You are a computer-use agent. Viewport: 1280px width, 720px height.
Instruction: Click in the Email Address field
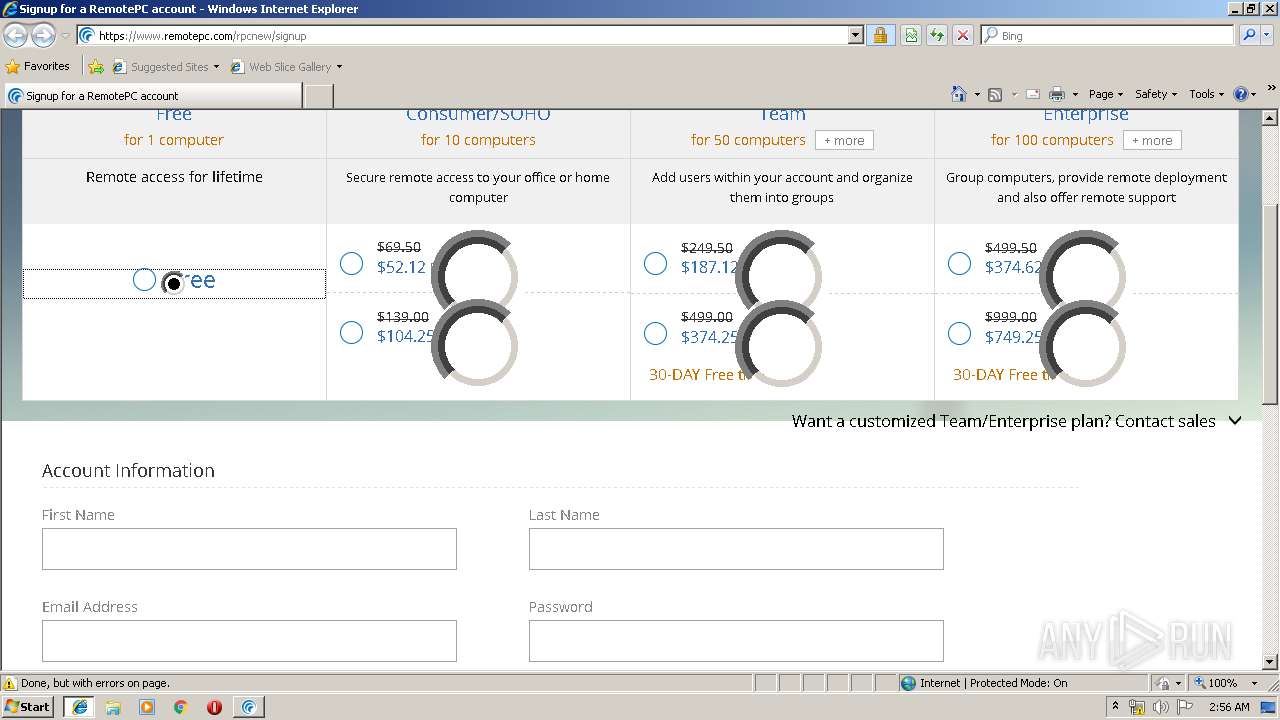[249, 641]
